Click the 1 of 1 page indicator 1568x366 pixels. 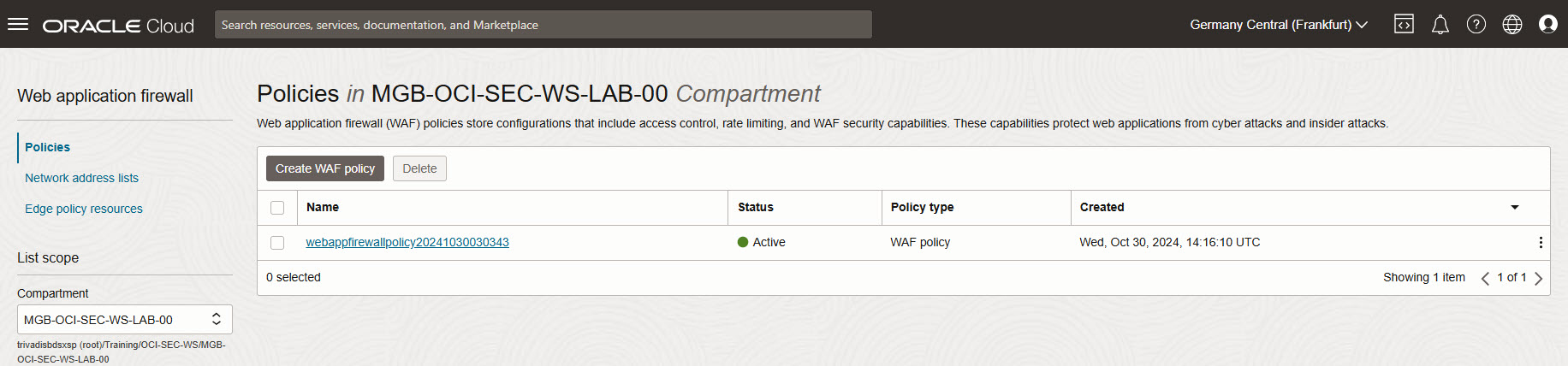(x=1512, y=278)
